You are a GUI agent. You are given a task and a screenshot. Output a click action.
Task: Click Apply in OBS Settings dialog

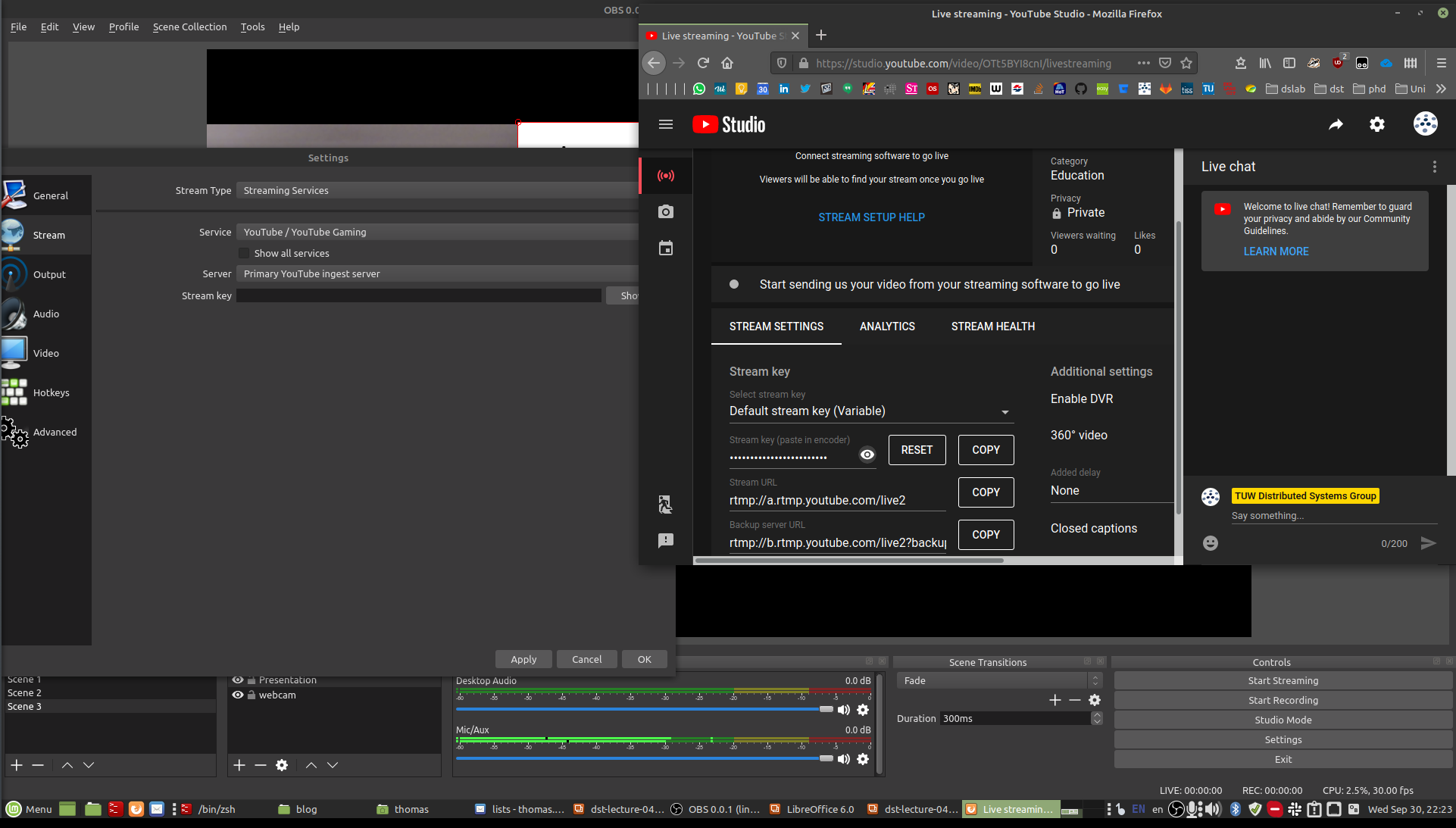pyautogui.click(x=523, y=659)
